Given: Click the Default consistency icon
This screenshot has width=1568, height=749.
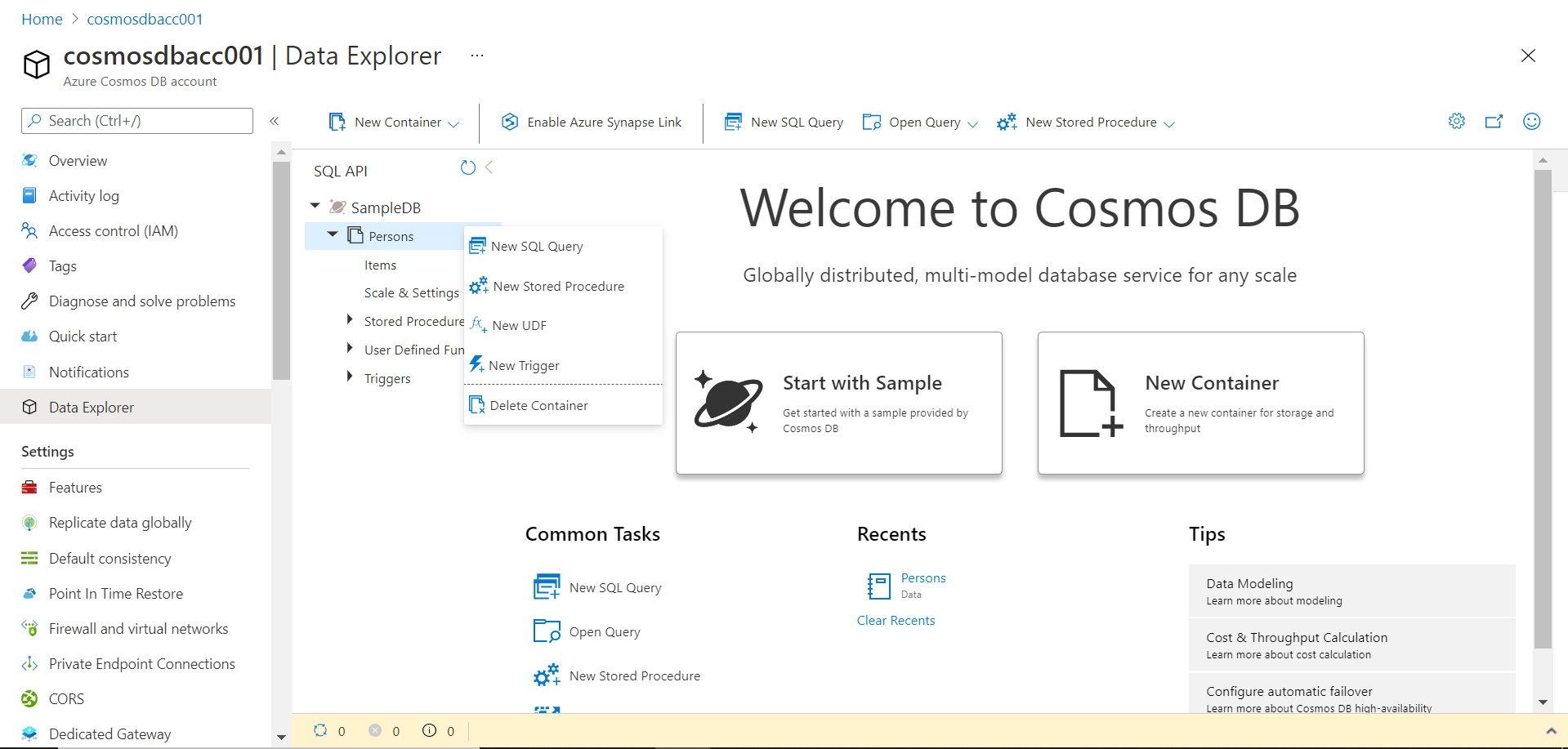Looking at the screenshot, I should 29,559.
